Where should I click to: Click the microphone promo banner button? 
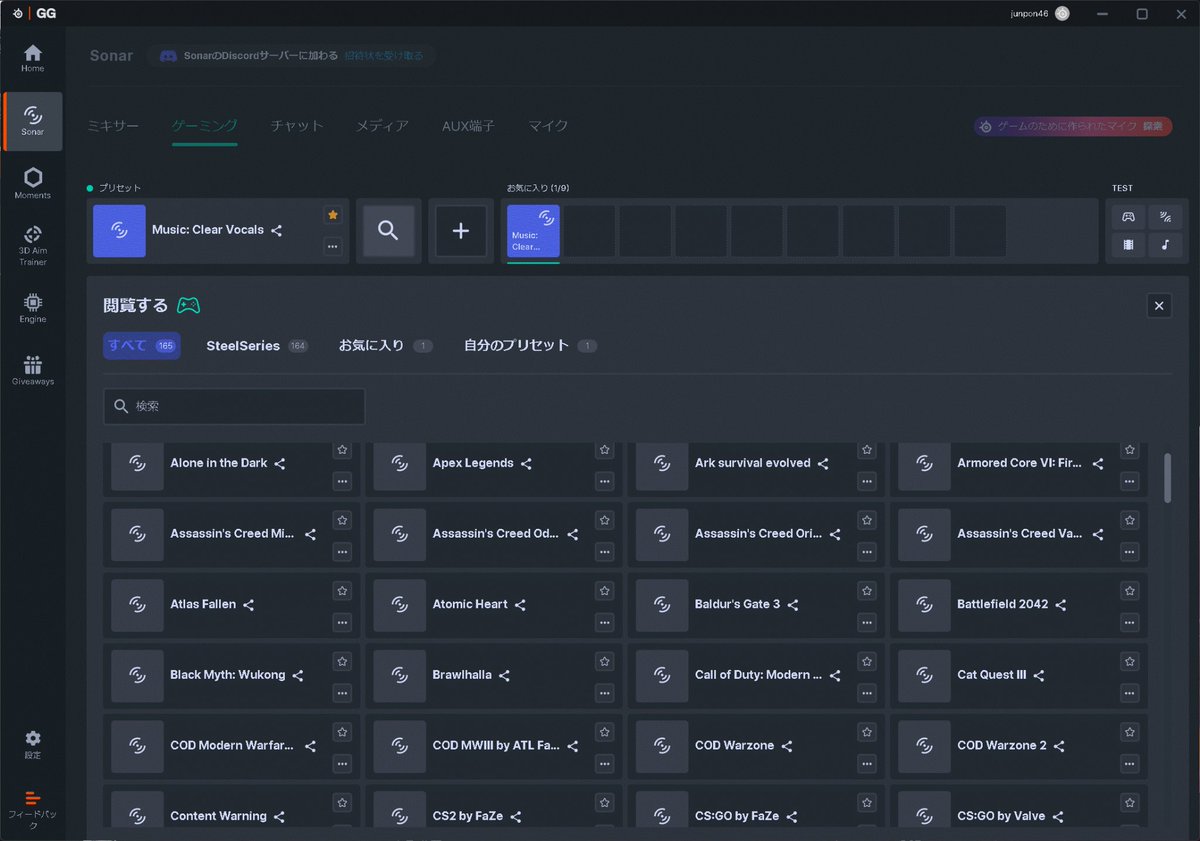click(x=1073, y=127)
